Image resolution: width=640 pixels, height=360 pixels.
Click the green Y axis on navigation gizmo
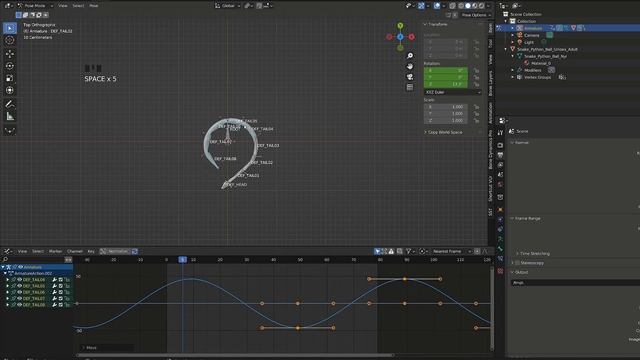click(400, 26)
